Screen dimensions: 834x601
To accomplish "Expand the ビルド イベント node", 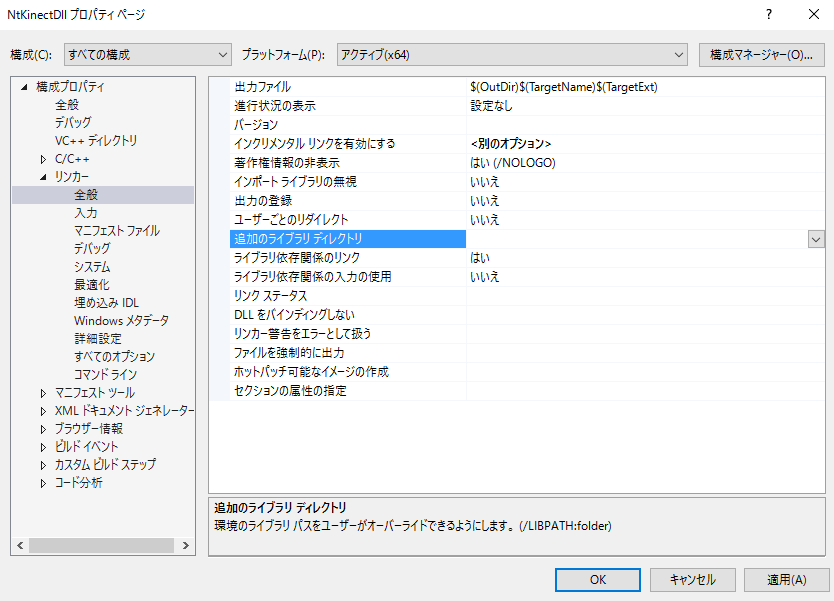I will (x=43, y=447).
